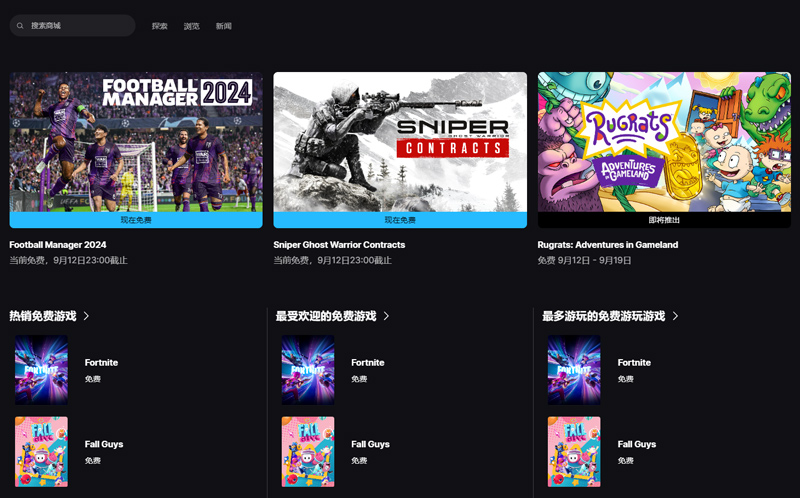800x498 pixels.
Task: Open Sniper Ghost Warrior Contracts banner image
Action: (400, 142)
